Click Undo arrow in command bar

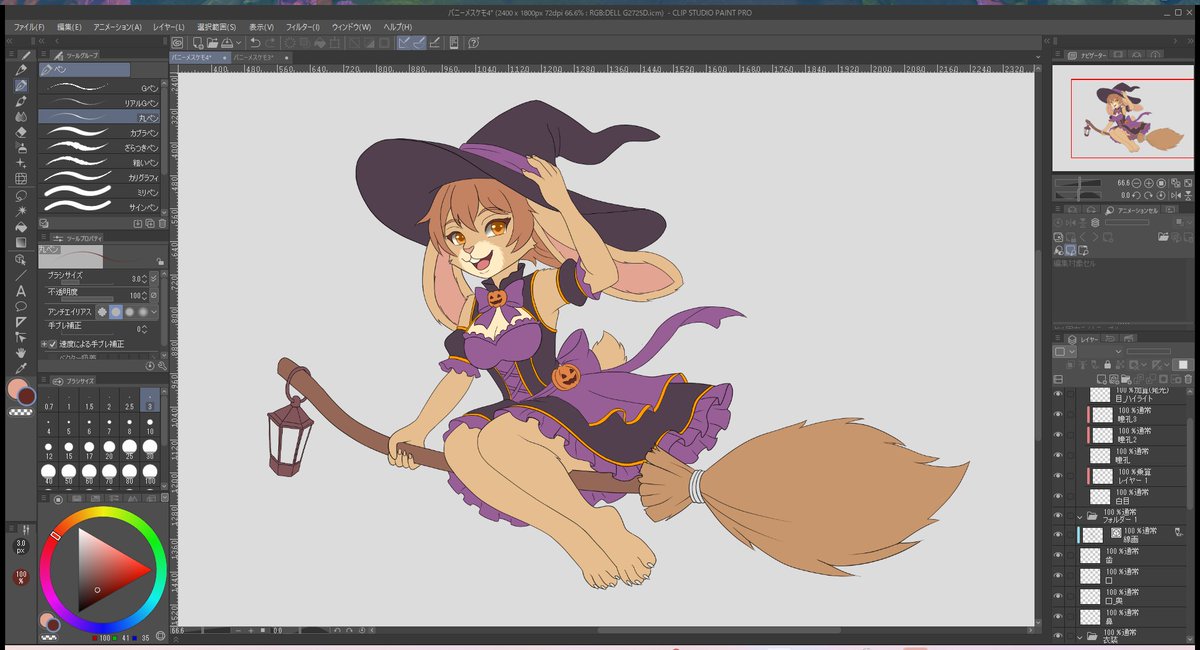pyautogui.click(x=255, y=43)
